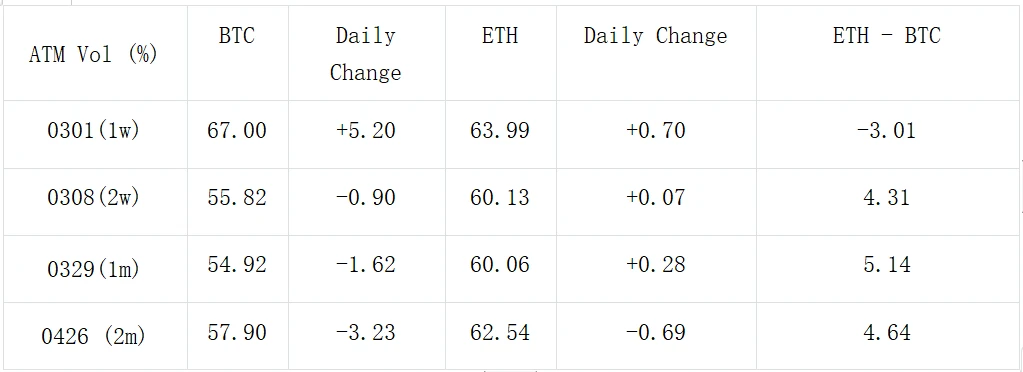Image resolution: width=1023 pixels, height=372 pixels.
Task: Click the -3.23 daily change cell
Action: point(366,333)
